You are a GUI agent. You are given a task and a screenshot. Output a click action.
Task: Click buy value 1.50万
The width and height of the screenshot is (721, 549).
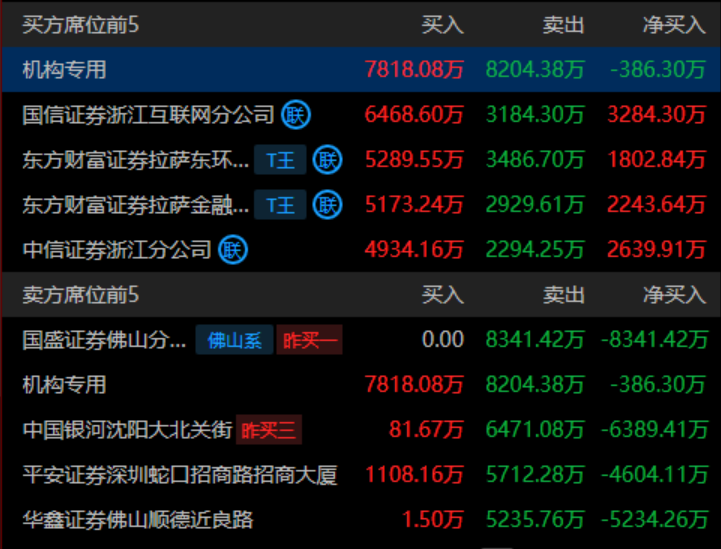coord(433,520)
